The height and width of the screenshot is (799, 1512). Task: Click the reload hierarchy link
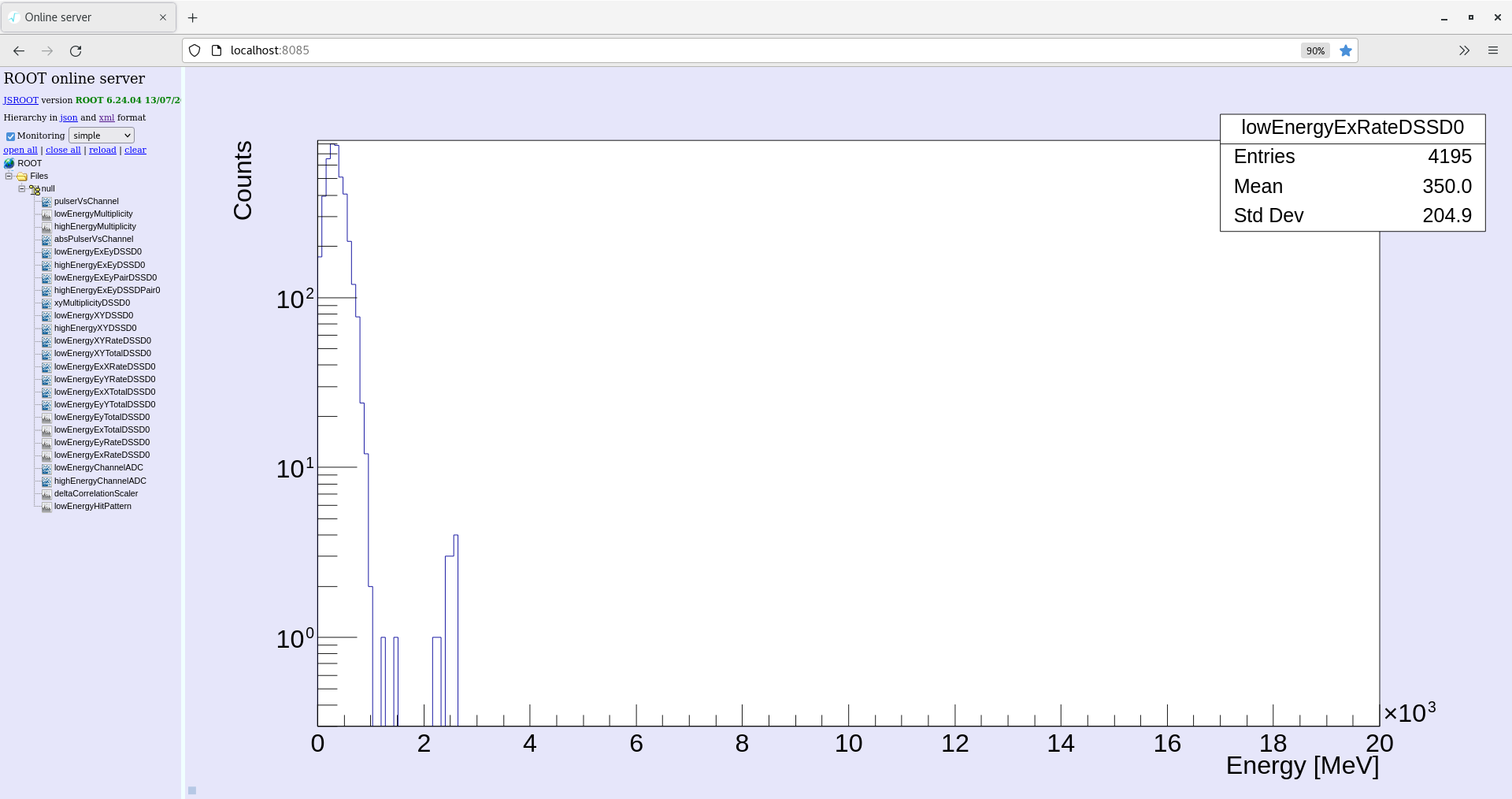(x=102, y=150)
